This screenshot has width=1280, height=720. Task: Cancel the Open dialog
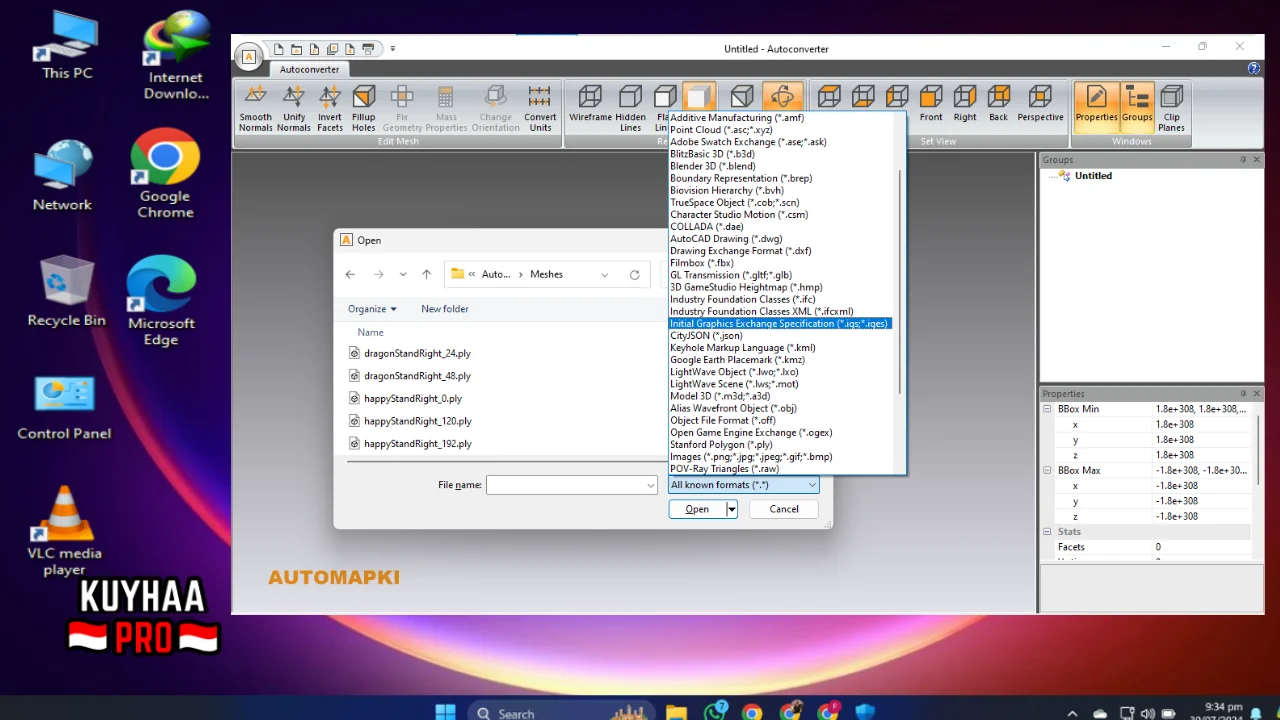coord(784,509)
